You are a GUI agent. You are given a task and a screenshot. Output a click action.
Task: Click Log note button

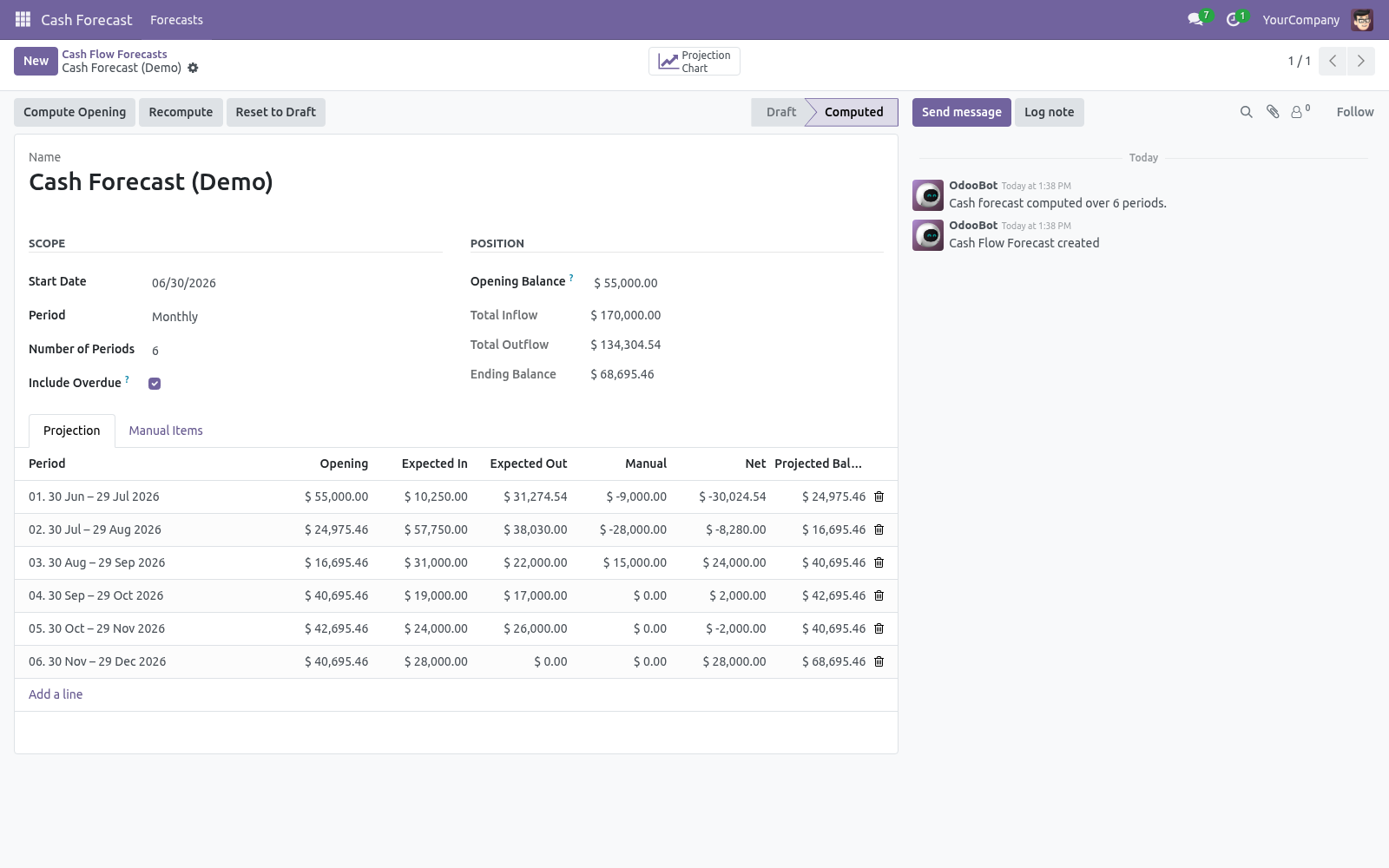[1049, 112]
